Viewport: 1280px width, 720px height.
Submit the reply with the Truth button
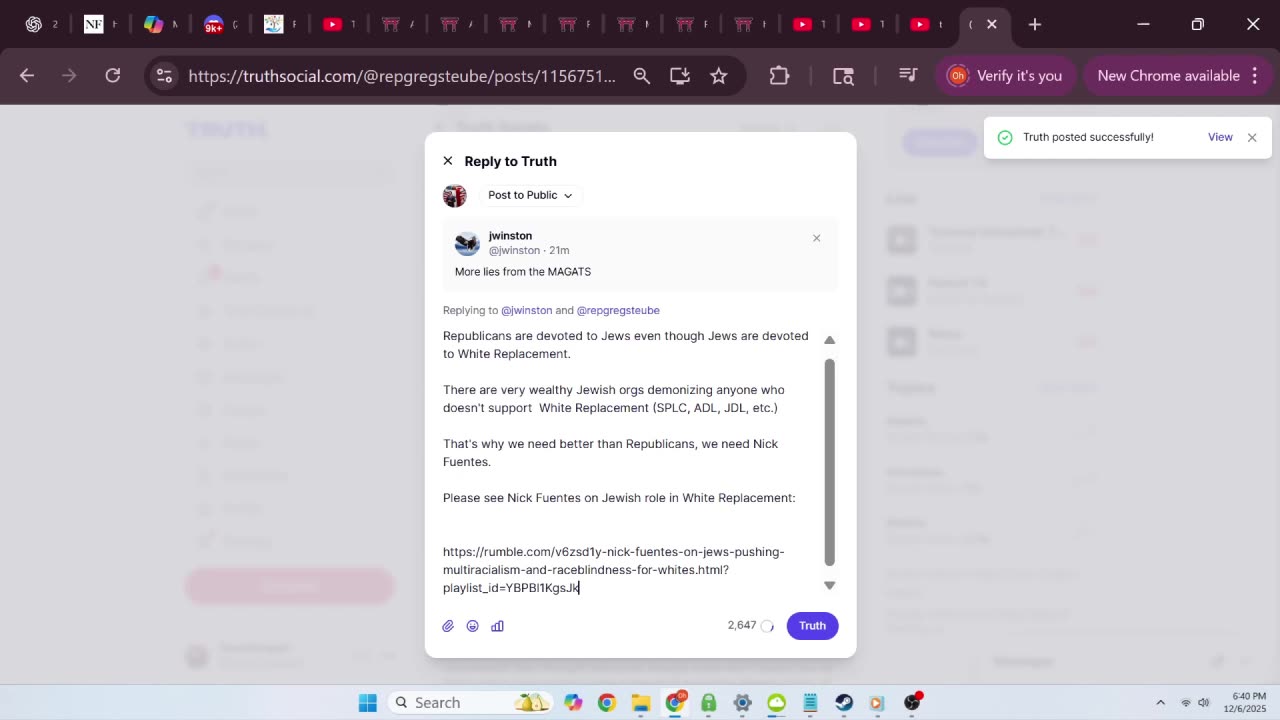[x=812, y=626]
